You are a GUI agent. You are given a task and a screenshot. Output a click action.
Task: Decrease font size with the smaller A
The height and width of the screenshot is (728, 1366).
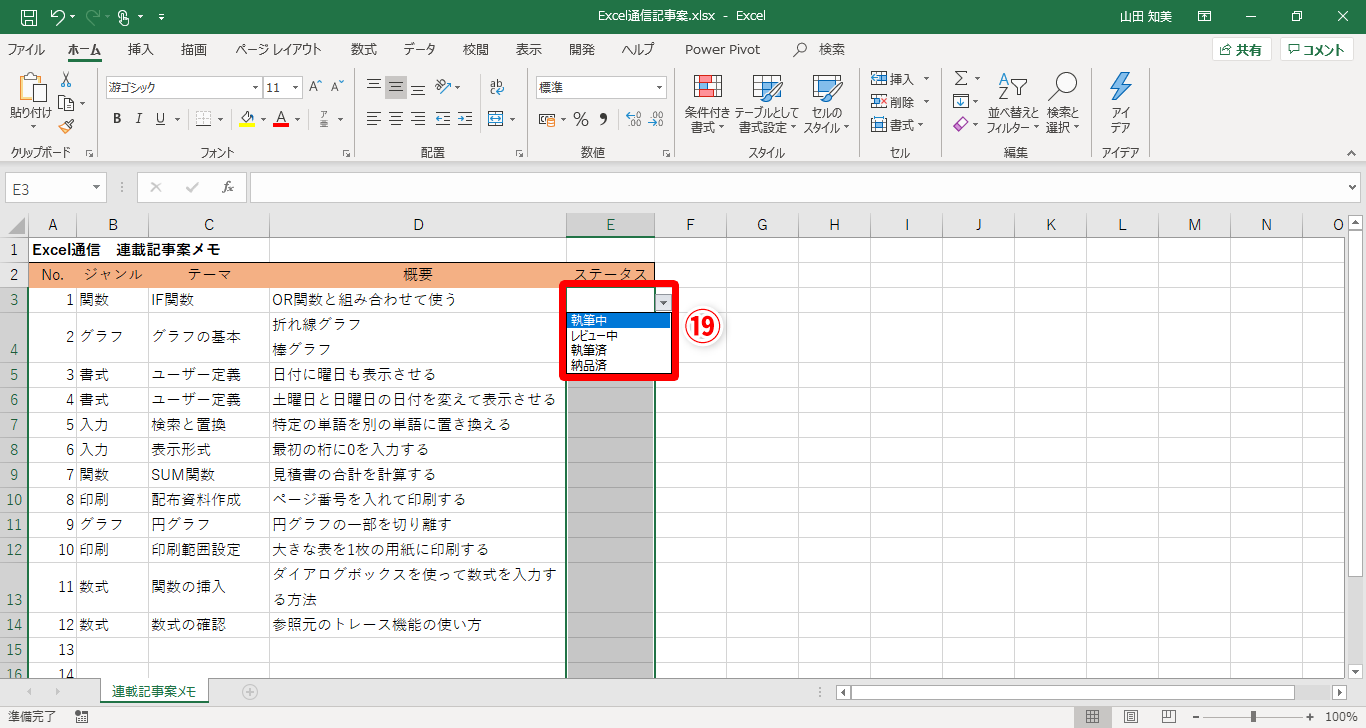[x=337, y=87]
